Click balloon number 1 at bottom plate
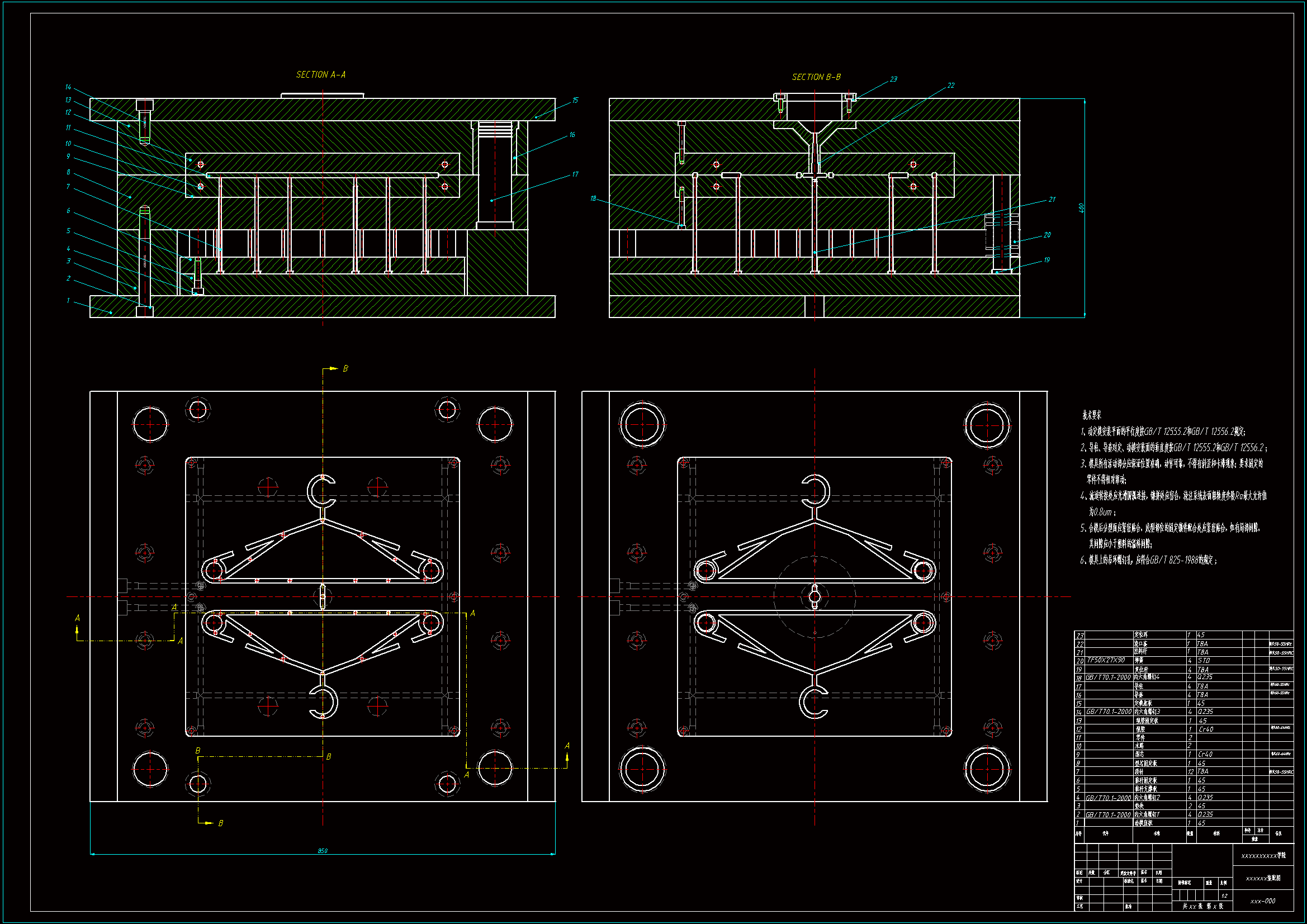The height and width of the screenshot is (924, 1307). click(x=68, y=301)
